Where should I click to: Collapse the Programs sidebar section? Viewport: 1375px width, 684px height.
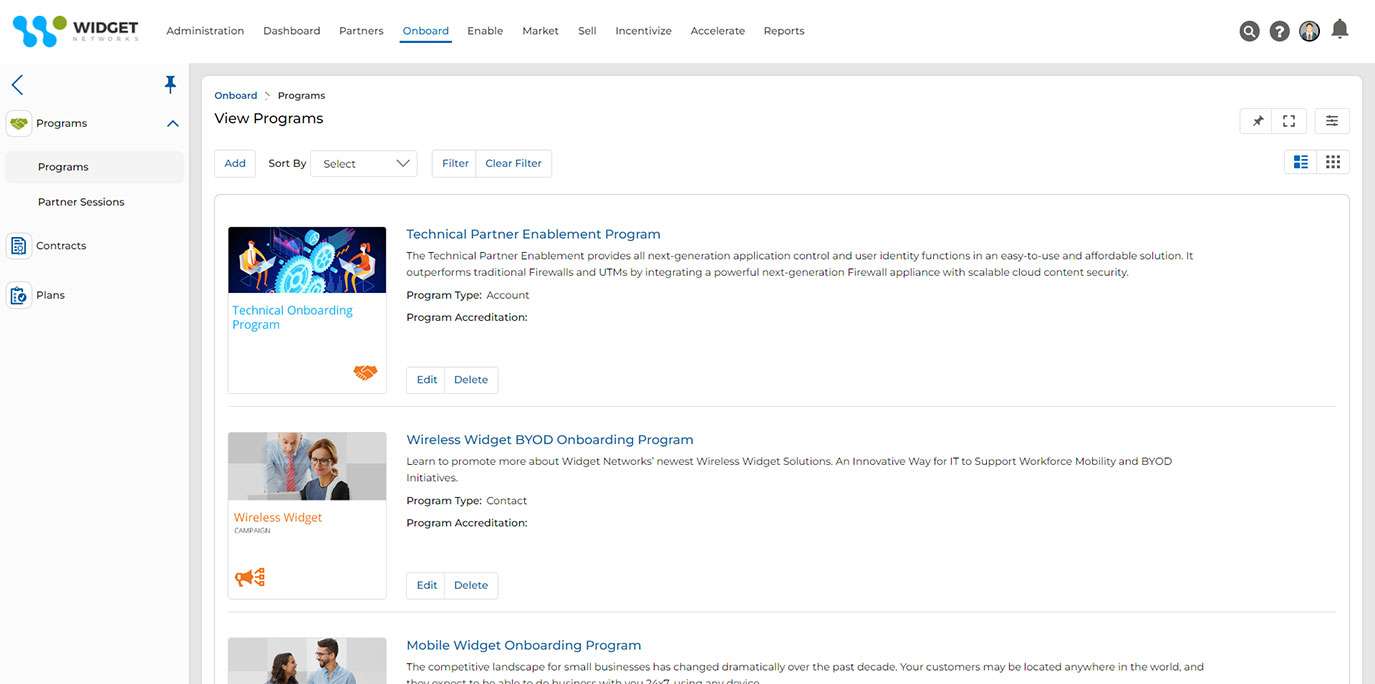click(x=172, y=124)
